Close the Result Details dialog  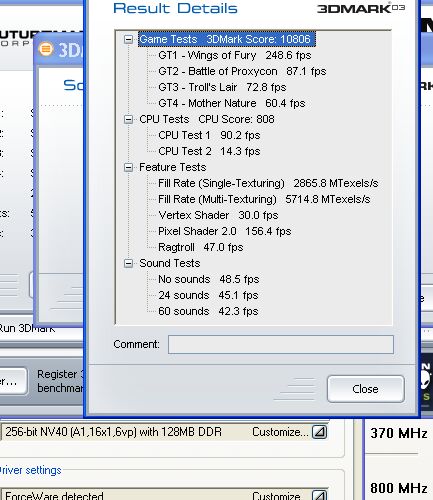click(366, 389)
